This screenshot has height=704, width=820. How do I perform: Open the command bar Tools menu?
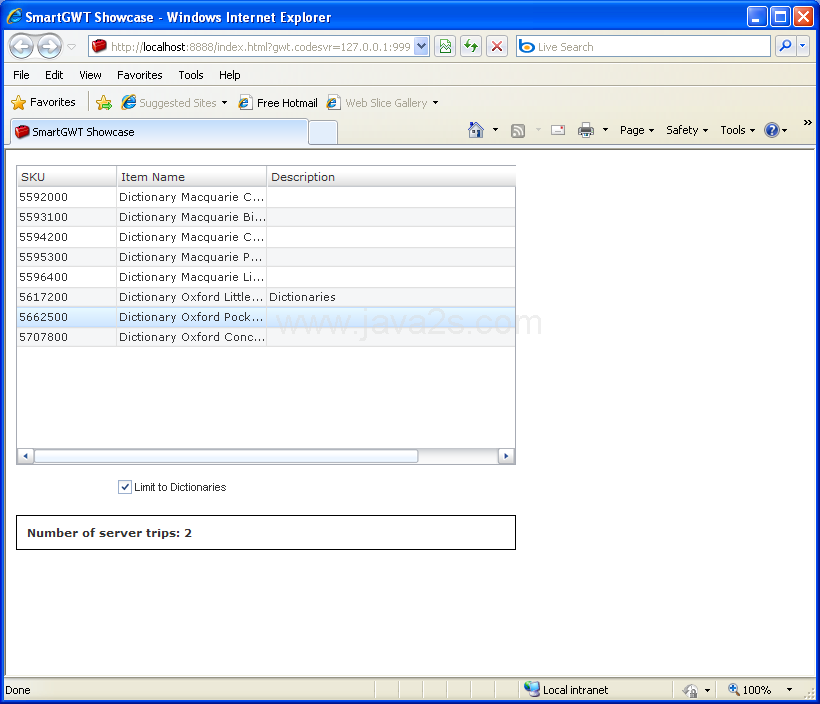(x=737, y=130)
